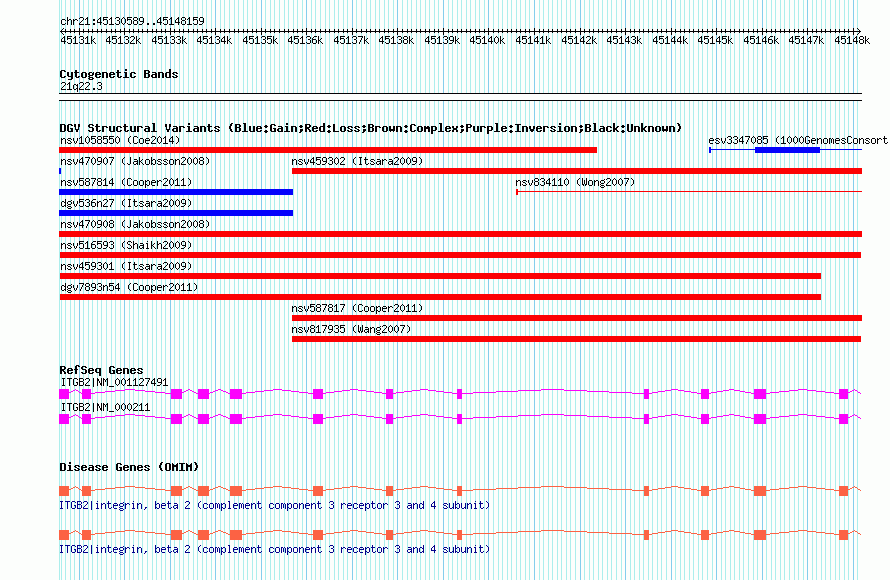
Task: Open the upper OMIM ITGB2 integrin beta 2 link
Action: click(x=275, y=505)
